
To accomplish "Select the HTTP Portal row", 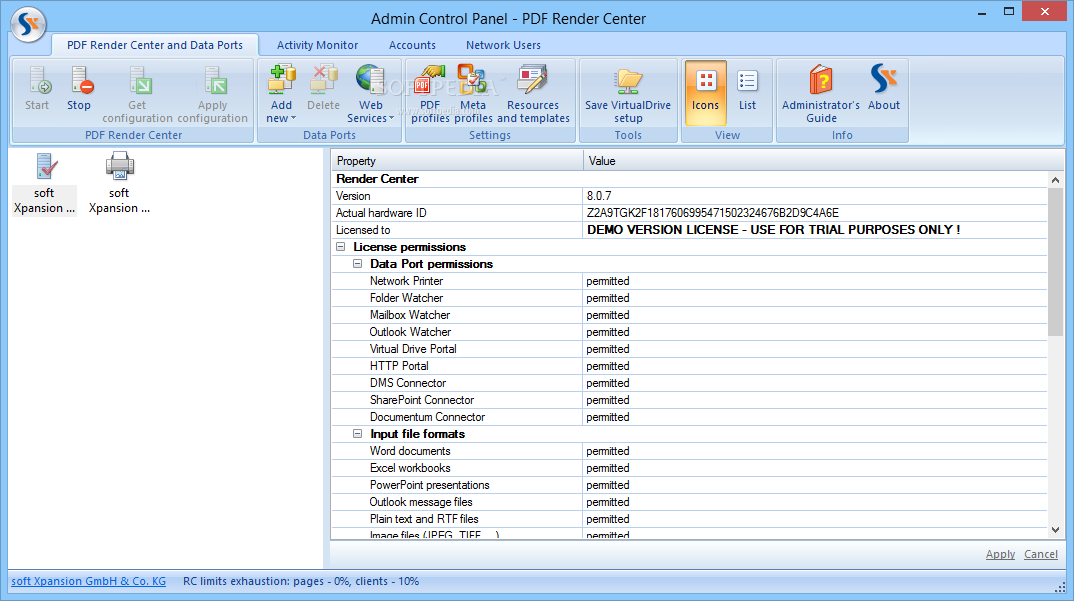I will click(x=689, y=366).
